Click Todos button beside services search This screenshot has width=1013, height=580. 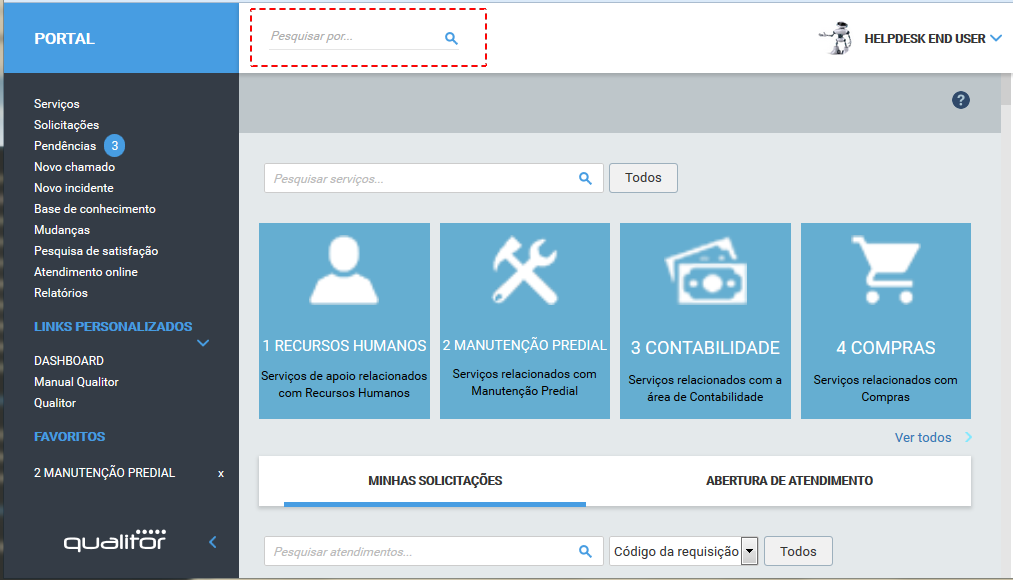(643, 178)
